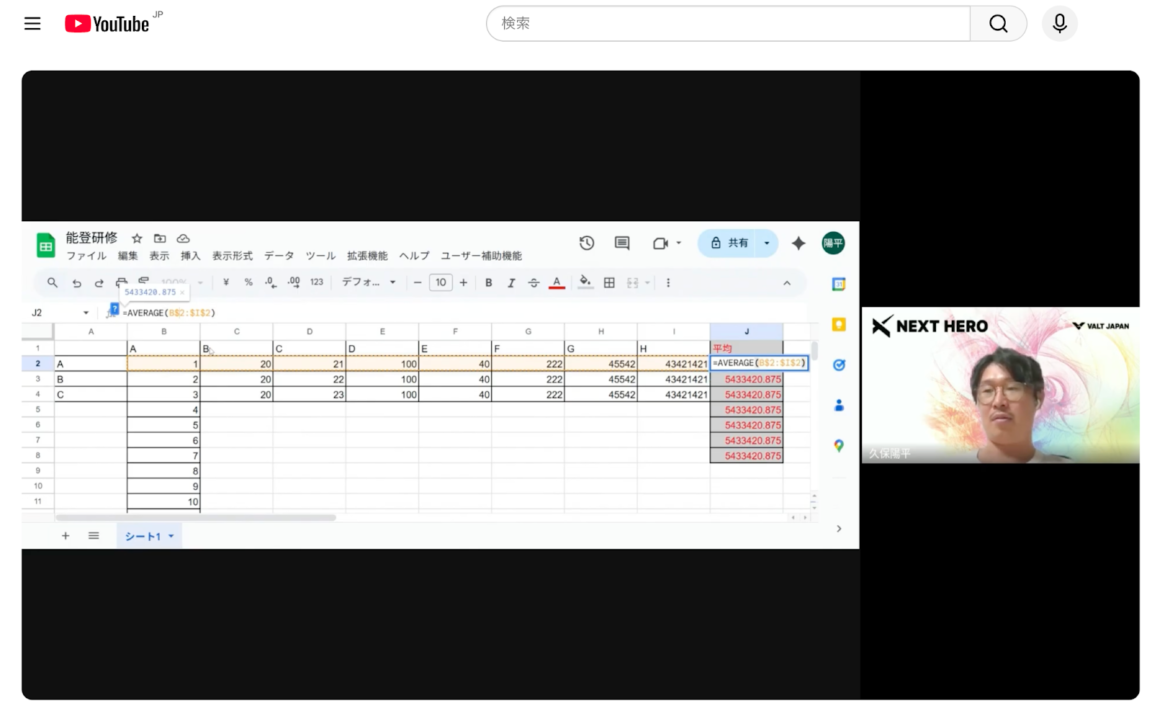Start voice search with the microphone icon
Viewport: 1152px width, 711px height.
1059,24
